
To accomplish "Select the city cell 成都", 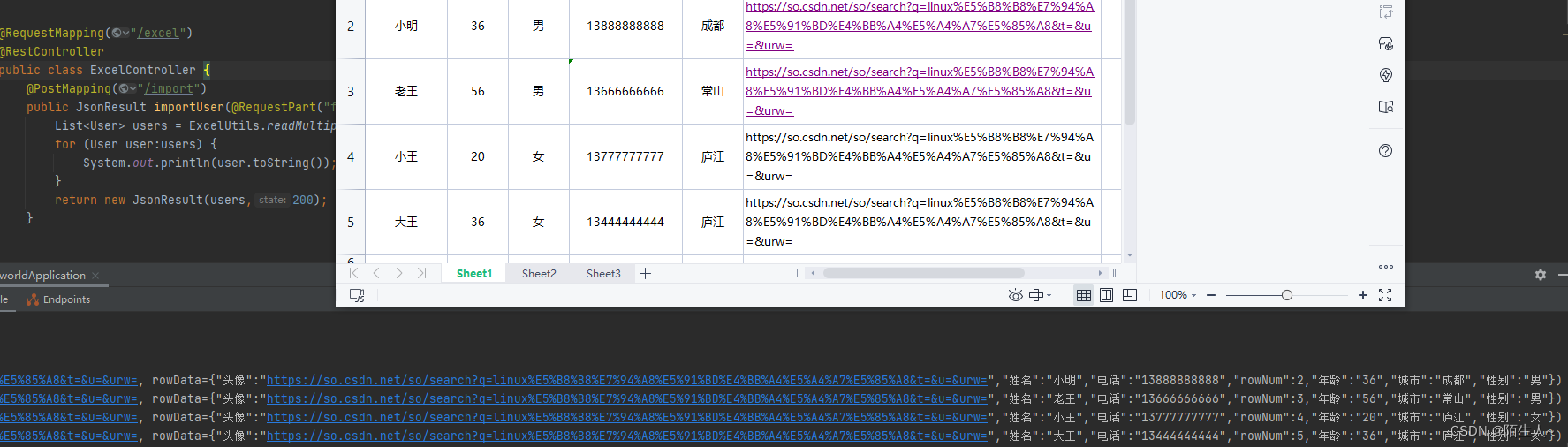I will 713,27.
